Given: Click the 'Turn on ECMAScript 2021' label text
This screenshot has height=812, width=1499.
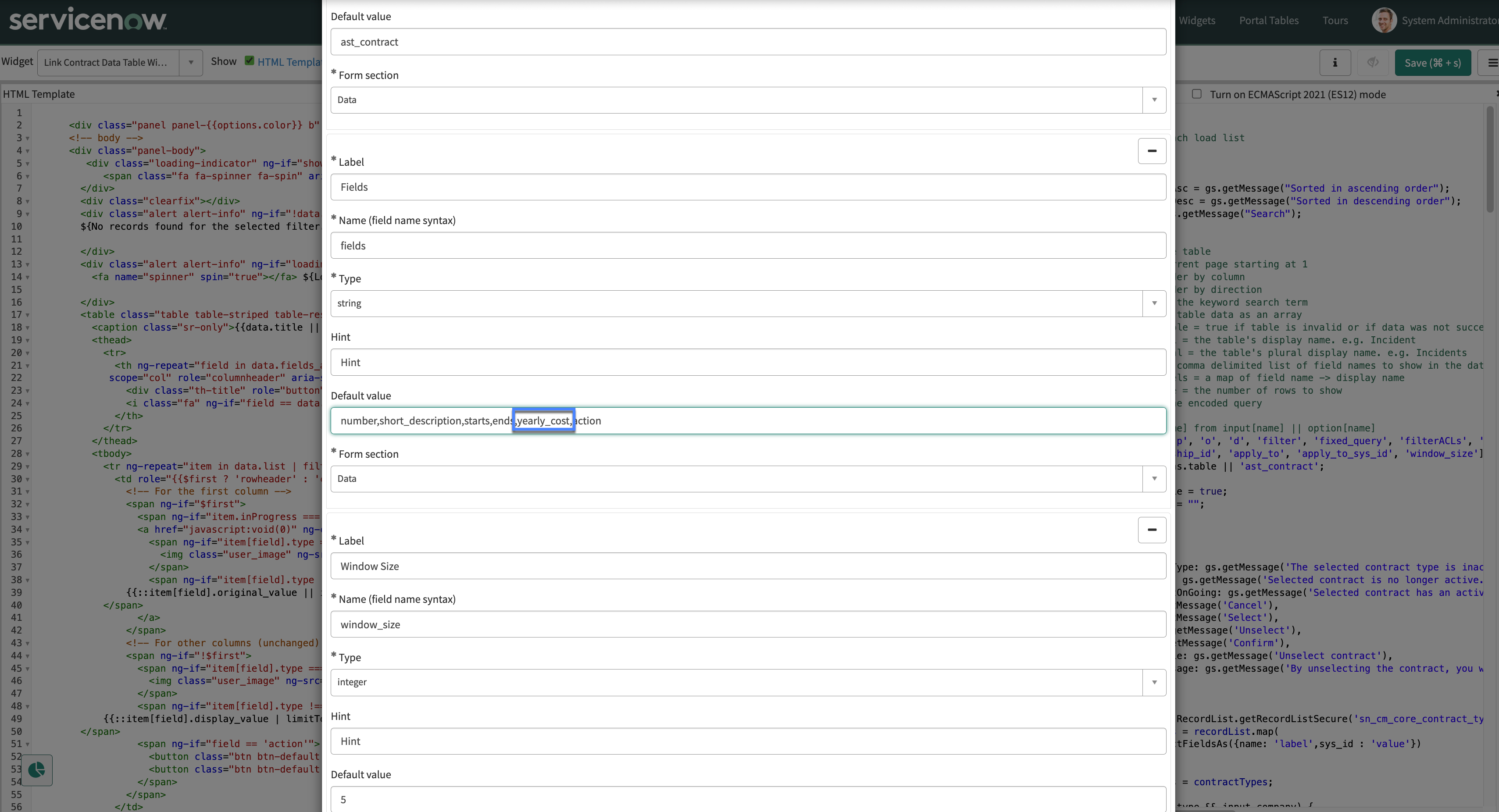Looking at the screenshot, I should [x=1298, y=94].
